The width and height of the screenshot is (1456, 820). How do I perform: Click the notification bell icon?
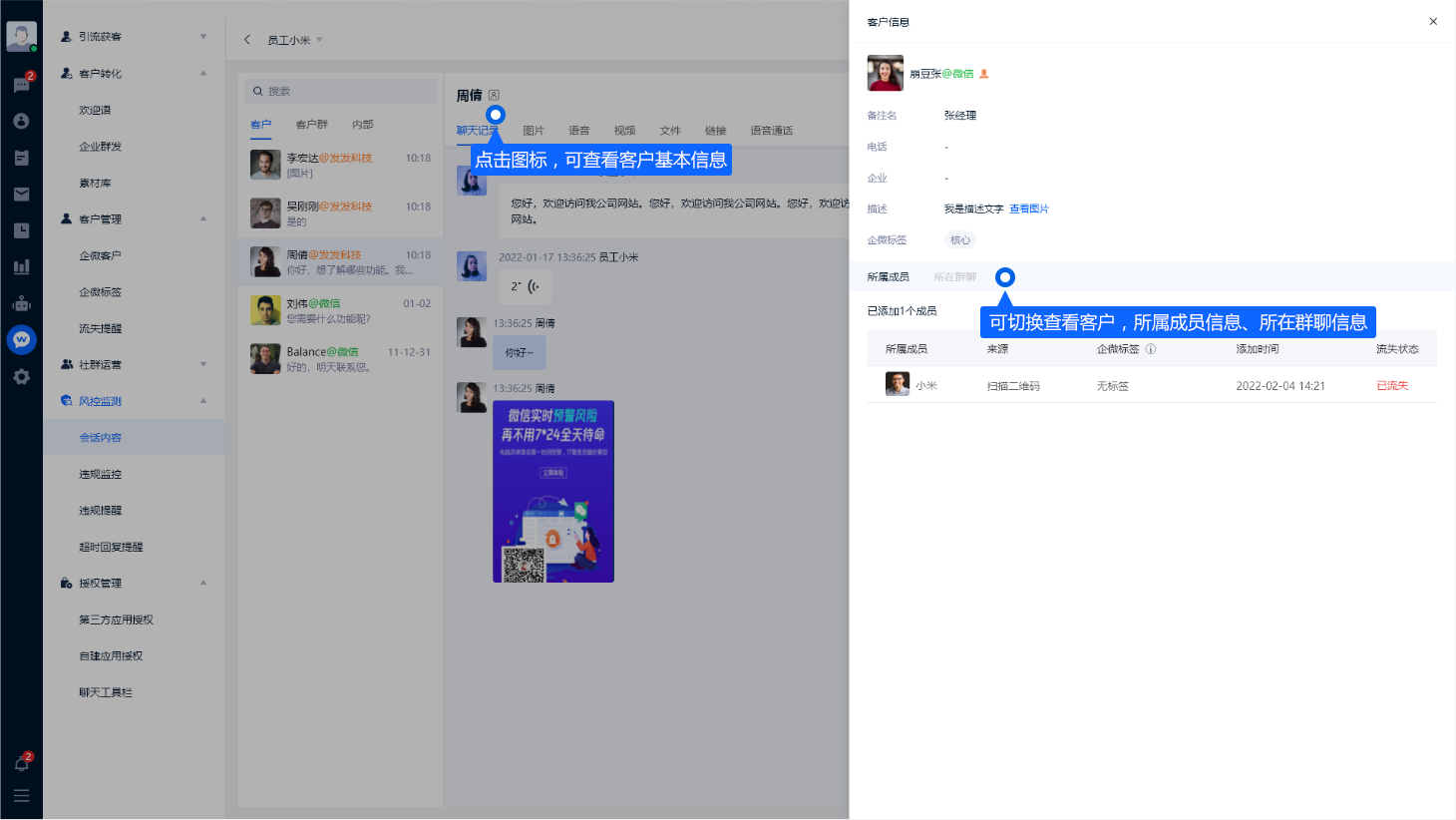[x=21, y=763]
